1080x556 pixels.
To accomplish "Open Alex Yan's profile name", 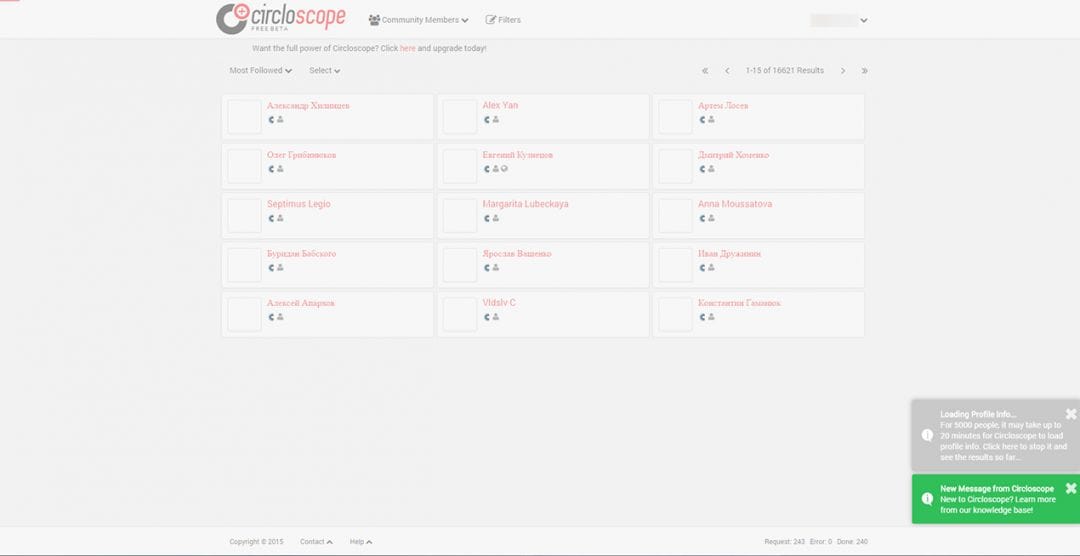I will click(x=500, y=105).
